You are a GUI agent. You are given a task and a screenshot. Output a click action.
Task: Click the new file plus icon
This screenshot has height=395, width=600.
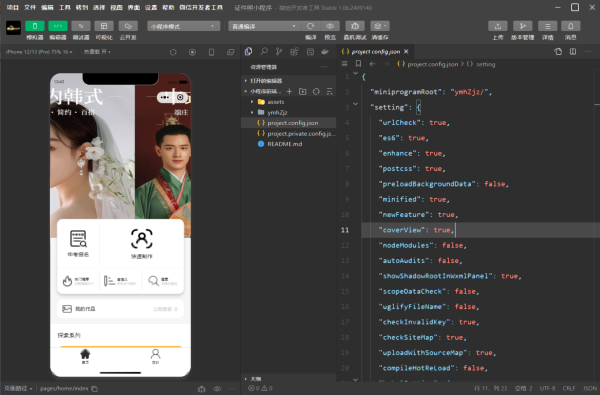tap(289, 91)
